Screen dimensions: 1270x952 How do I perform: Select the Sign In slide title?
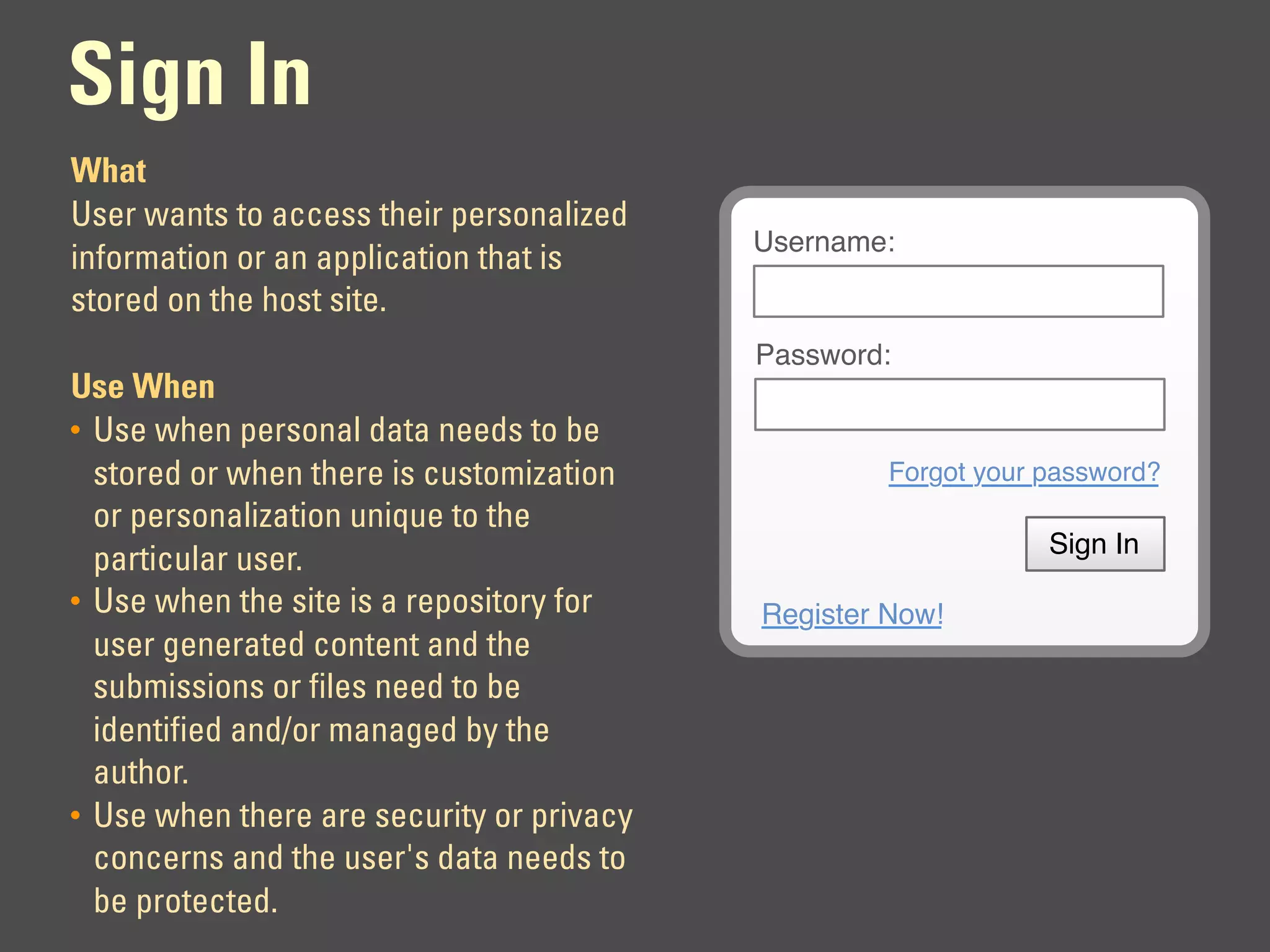coord(190,76)
